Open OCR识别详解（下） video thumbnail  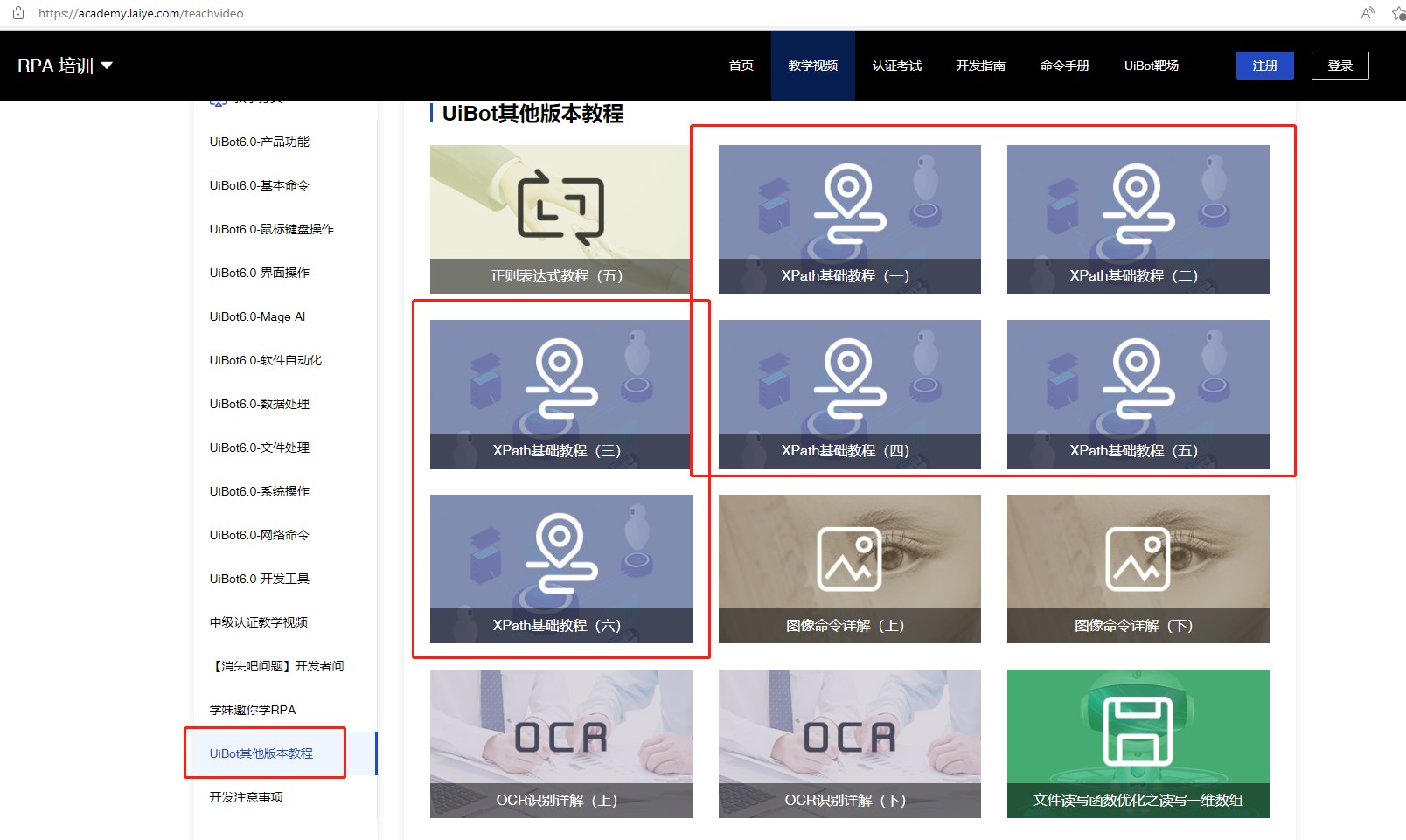850,744
